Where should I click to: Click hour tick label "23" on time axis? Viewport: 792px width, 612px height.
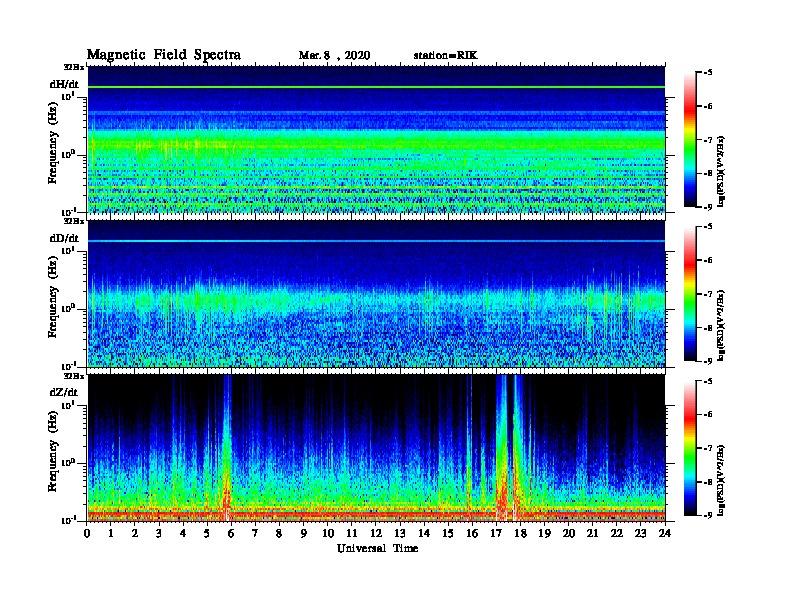point(641,533)
